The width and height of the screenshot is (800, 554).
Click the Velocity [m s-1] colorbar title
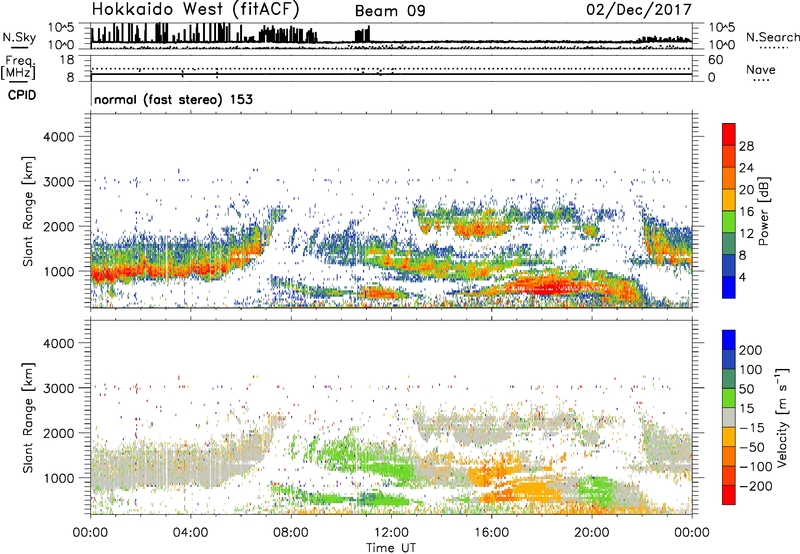point(782,417)
